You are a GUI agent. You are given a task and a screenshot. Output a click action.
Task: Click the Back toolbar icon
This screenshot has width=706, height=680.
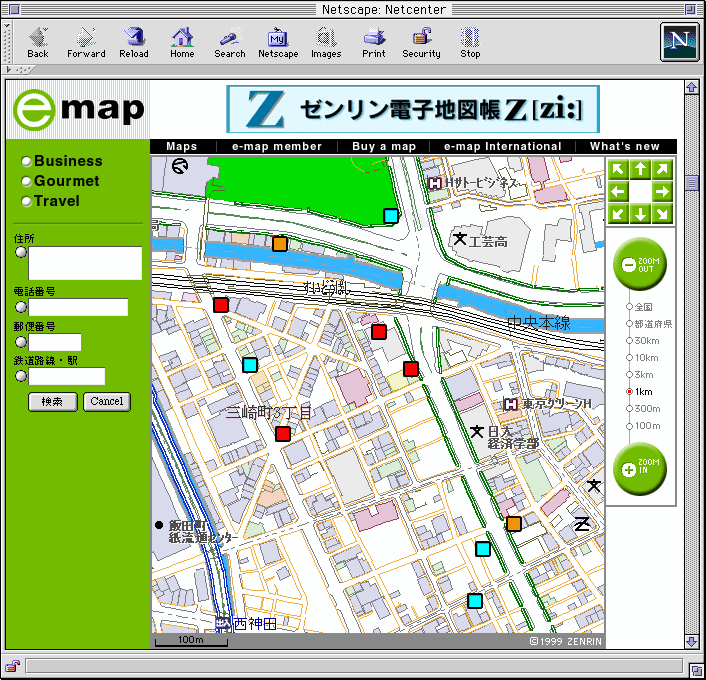click(38, 43)
